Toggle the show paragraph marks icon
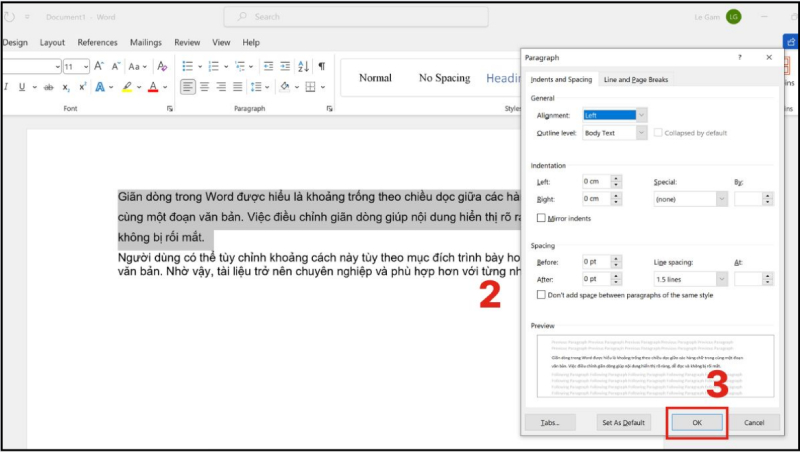The width and height of the screenshot is (800, 452). tap(321, 66)
